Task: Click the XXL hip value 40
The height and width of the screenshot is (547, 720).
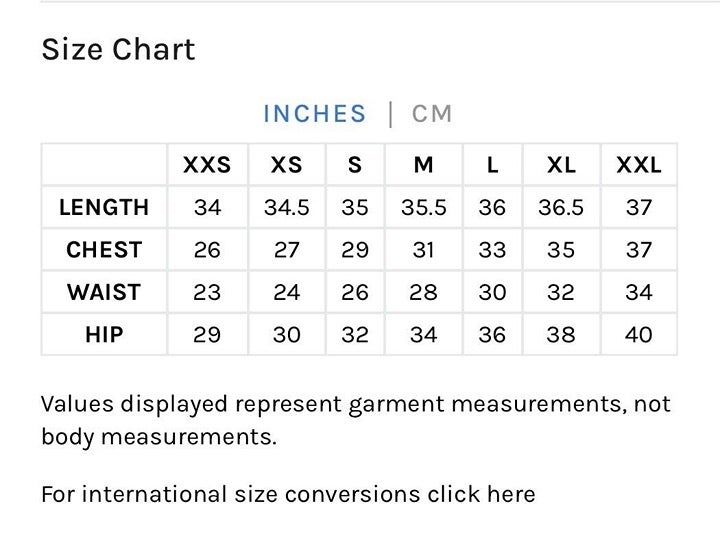Action: tap(639, 334)
